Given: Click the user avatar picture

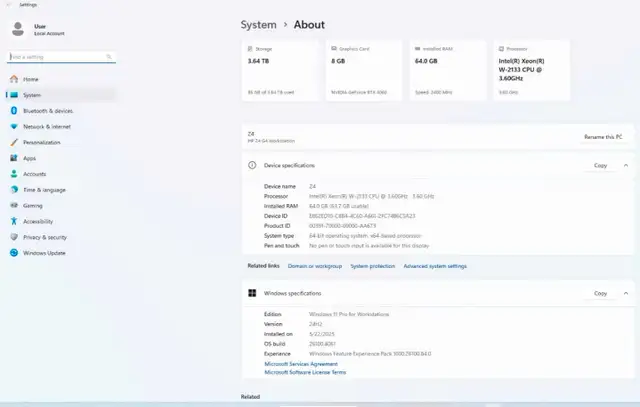Looking at the screenshot, I should [x=18, y=29].
